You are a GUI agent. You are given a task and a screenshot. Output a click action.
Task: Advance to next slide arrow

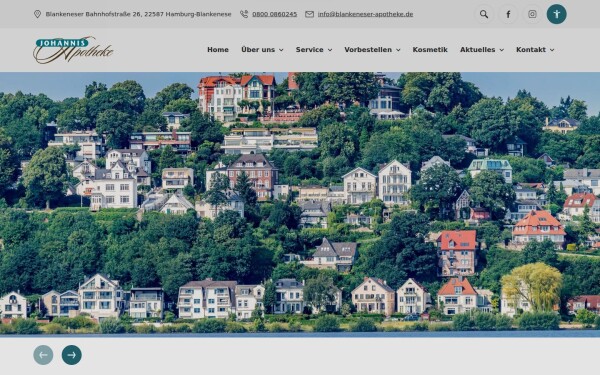pyautogui.click(x=72, y=355)
